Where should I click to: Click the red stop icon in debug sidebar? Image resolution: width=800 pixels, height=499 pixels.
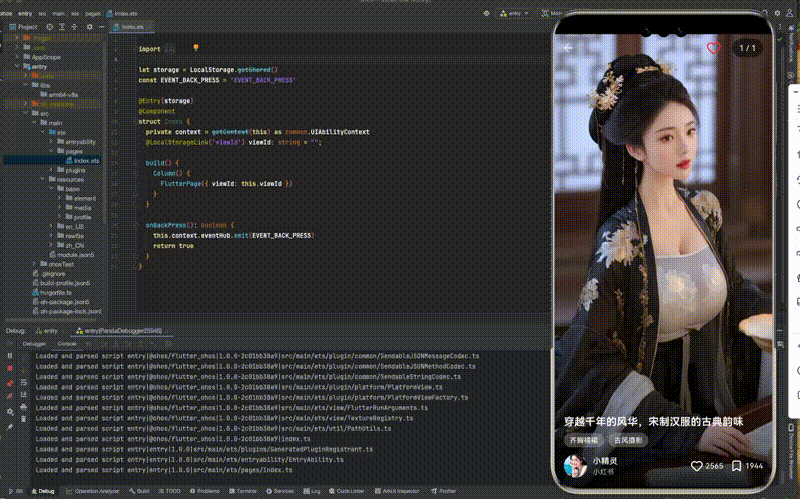click(x=10, y=368)
